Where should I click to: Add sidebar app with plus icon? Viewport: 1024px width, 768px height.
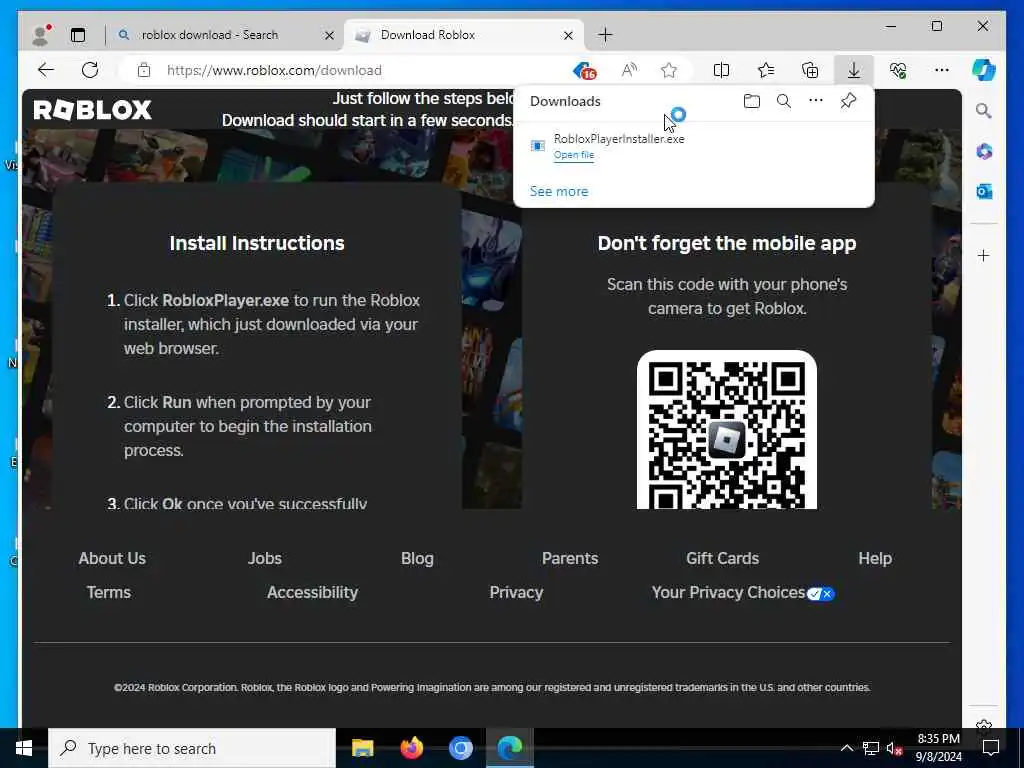pyautogui.click(x=984, y=255)
